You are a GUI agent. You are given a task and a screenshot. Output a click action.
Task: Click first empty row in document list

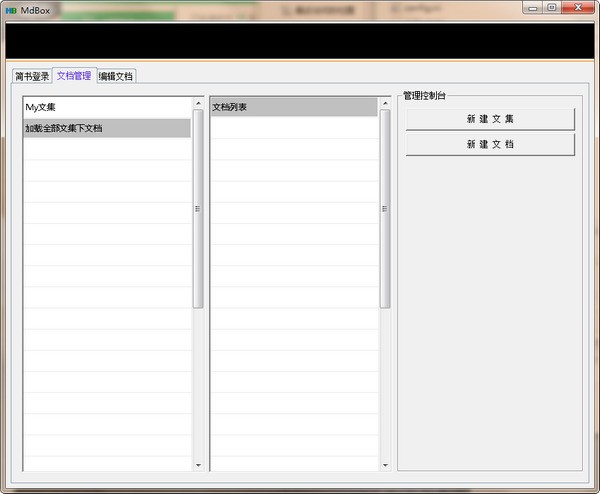294,128
